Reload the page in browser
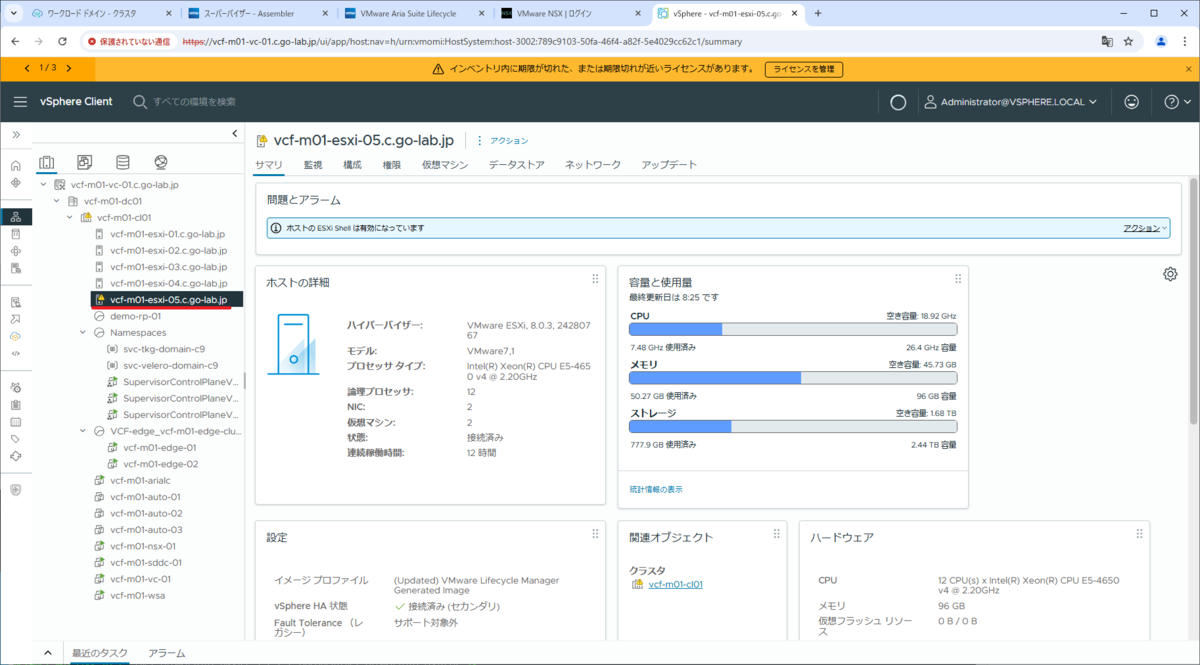This screenshot has height=665, width=1200. [x=62, y=42]
